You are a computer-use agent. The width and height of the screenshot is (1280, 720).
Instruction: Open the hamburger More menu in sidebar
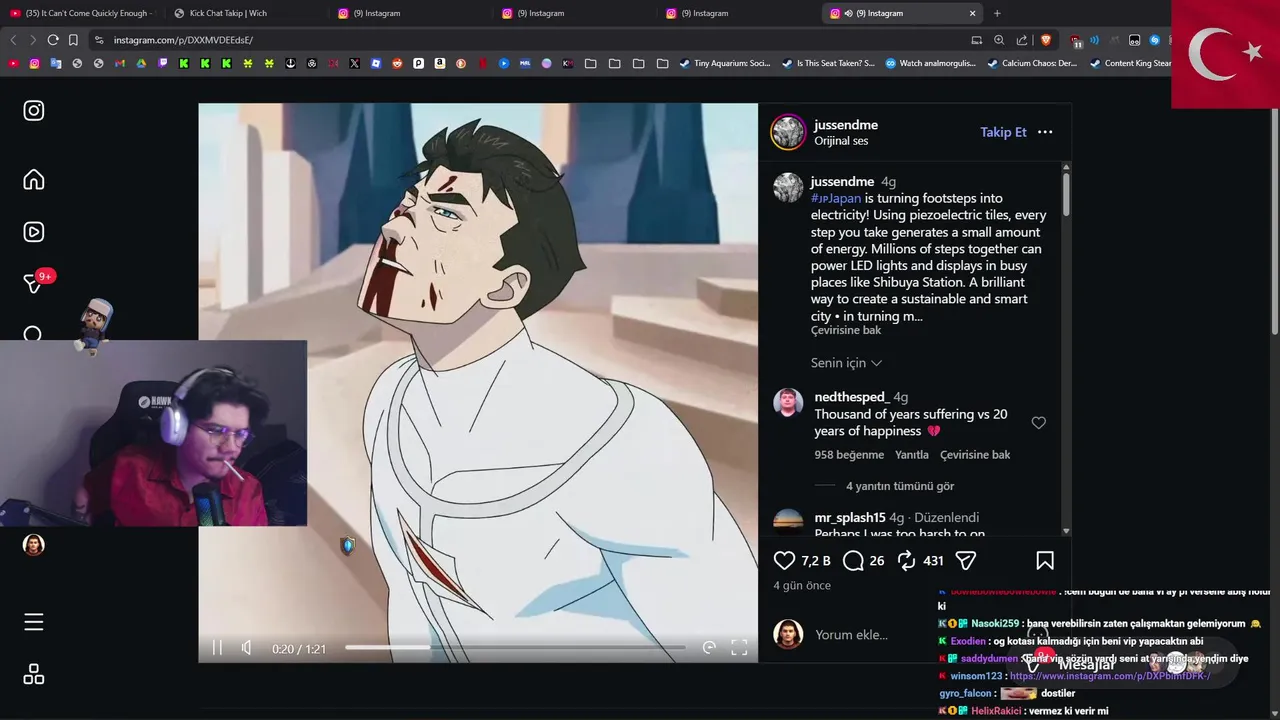(34, 622)
